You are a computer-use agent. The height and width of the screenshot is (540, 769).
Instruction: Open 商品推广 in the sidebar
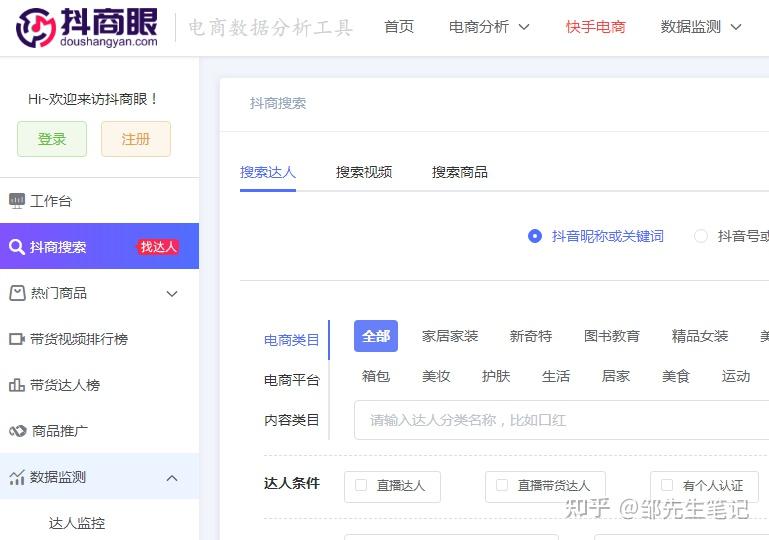tap(99, 431)
